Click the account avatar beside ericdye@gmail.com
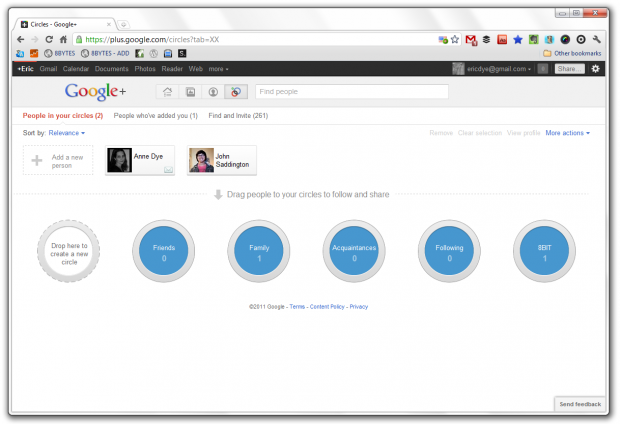Image resolution: width=620 pixels, height=424 pixels. [458, 69]
